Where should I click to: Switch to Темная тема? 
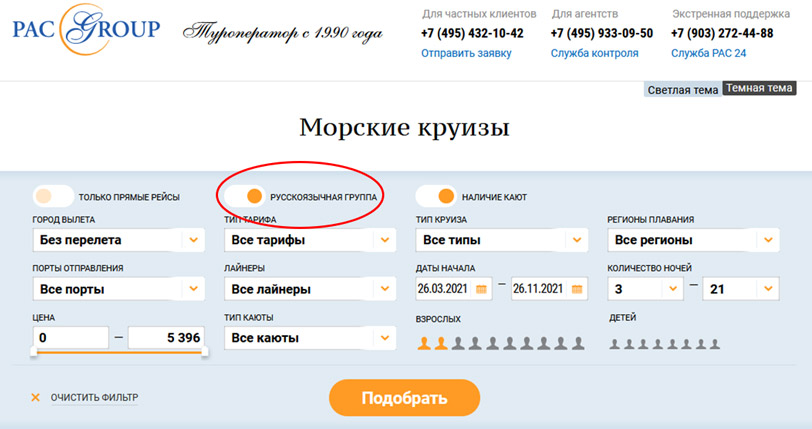click(x=759, y=89)
